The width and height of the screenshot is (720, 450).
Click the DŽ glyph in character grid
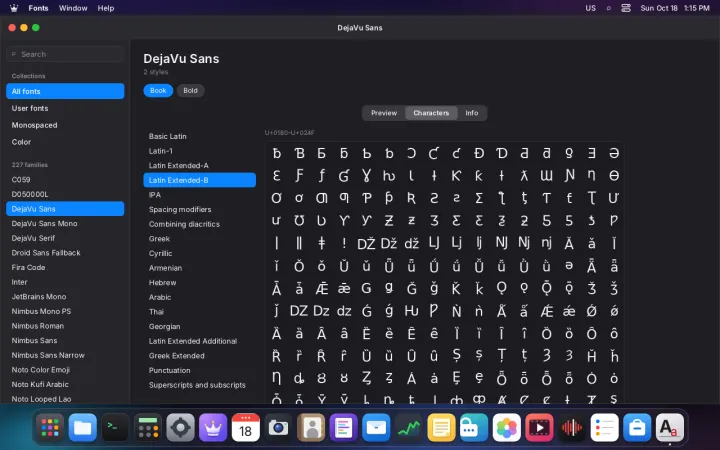(x=366, y=243)
